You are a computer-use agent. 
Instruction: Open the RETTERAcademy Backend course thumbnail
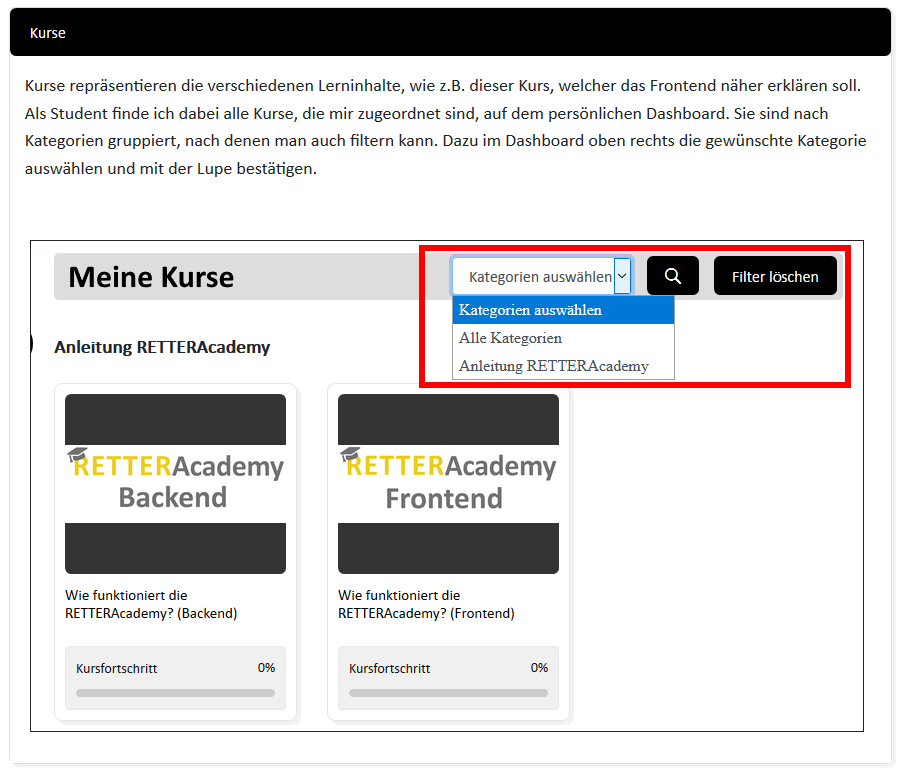(175, 484)
